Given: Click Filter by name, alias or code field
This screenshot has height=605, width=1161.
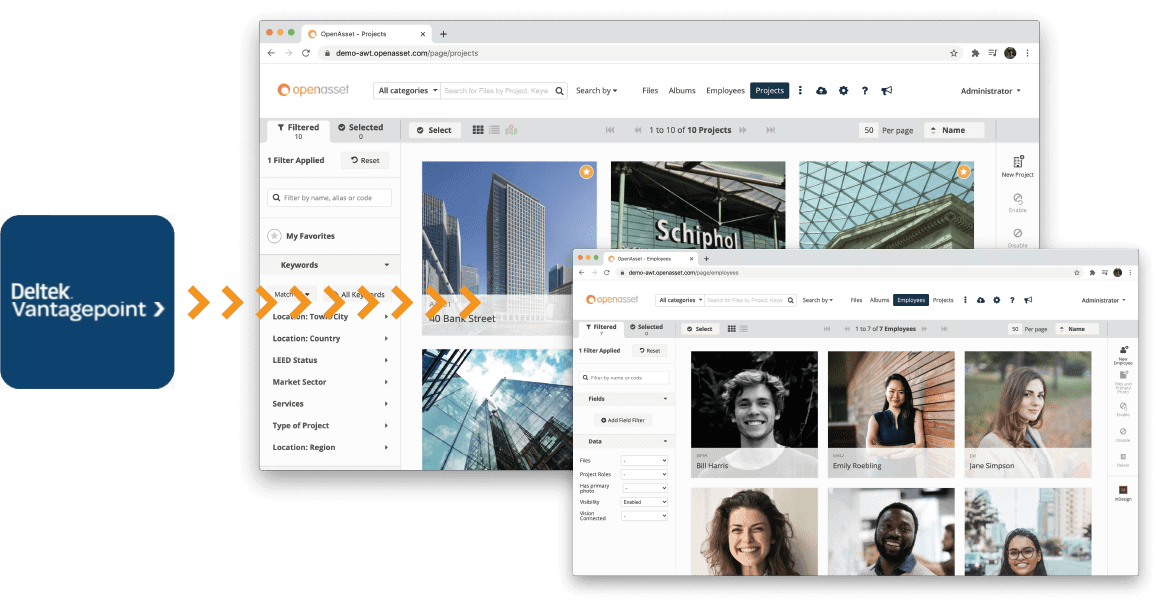Looking at the screenshot, I should click(329, 198).
